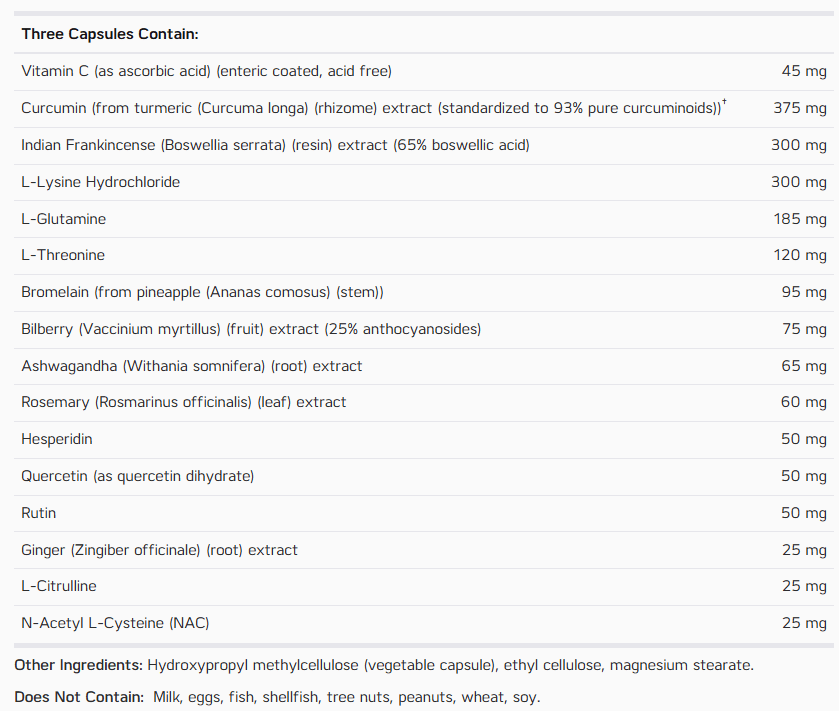Click the 'Does Not Contain:' label
839x711 pixels.
pos(79,698)
